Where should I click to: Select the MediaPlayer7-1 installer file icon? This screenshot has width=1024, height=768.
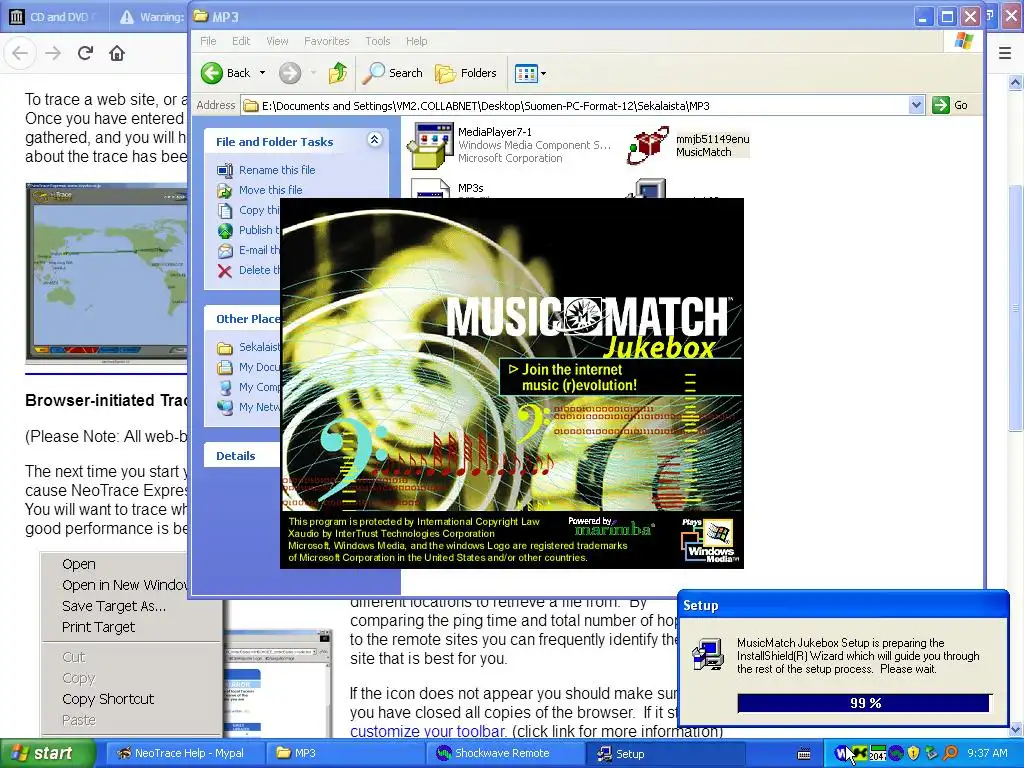(x=430, y=145)
